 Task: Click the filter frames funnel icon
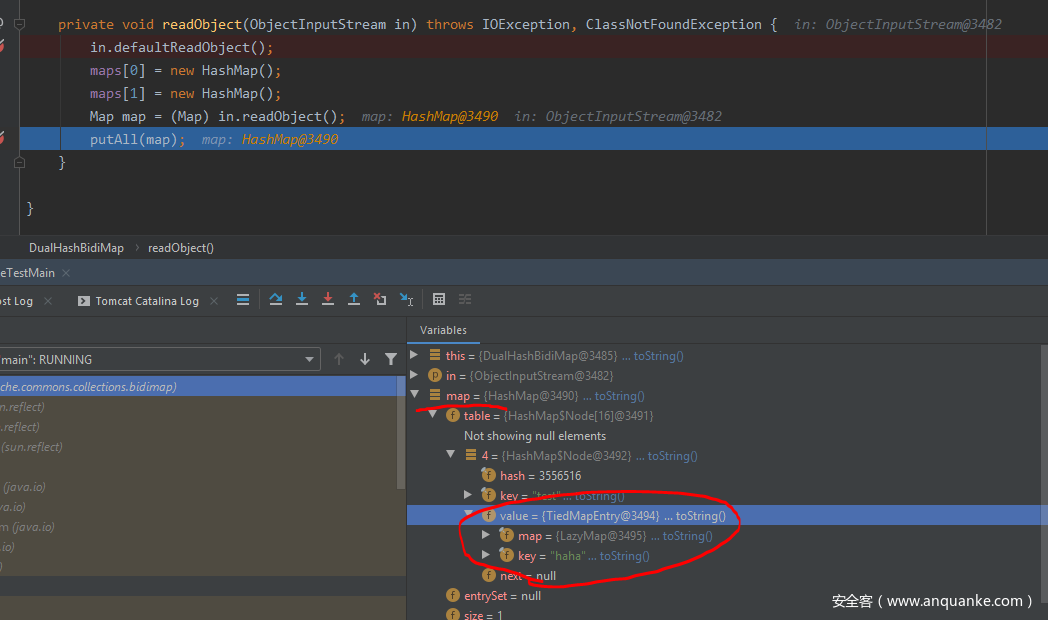tap(391, 359)
